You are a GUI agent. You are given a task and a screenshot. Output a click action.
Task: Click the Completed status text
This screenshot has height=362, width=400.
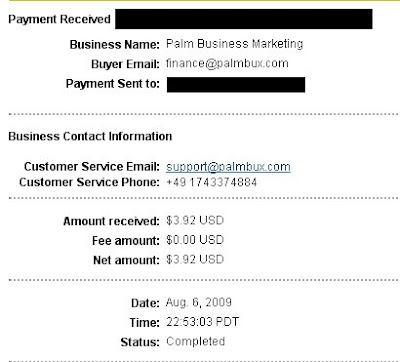point(196,341)
